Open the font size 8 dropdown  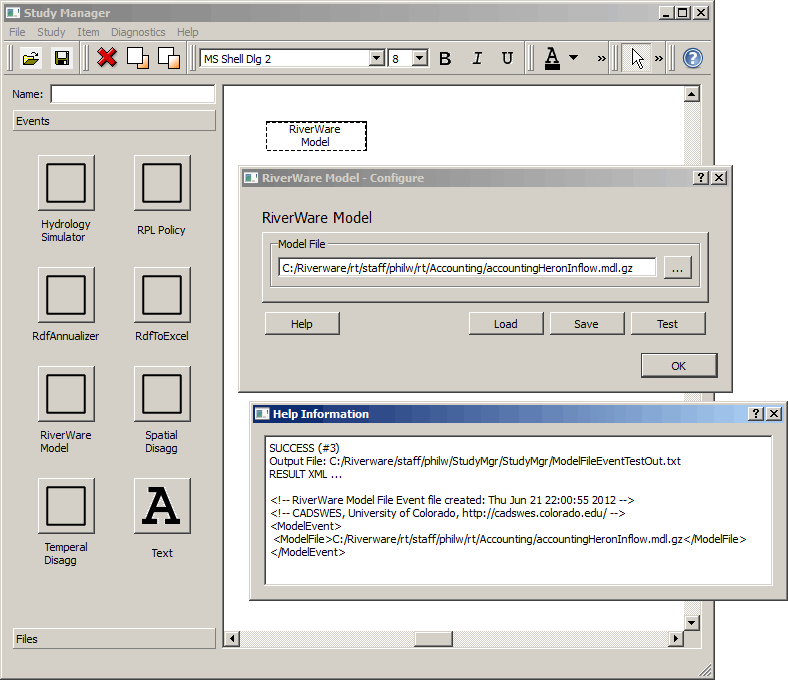[x=420, y=58]
